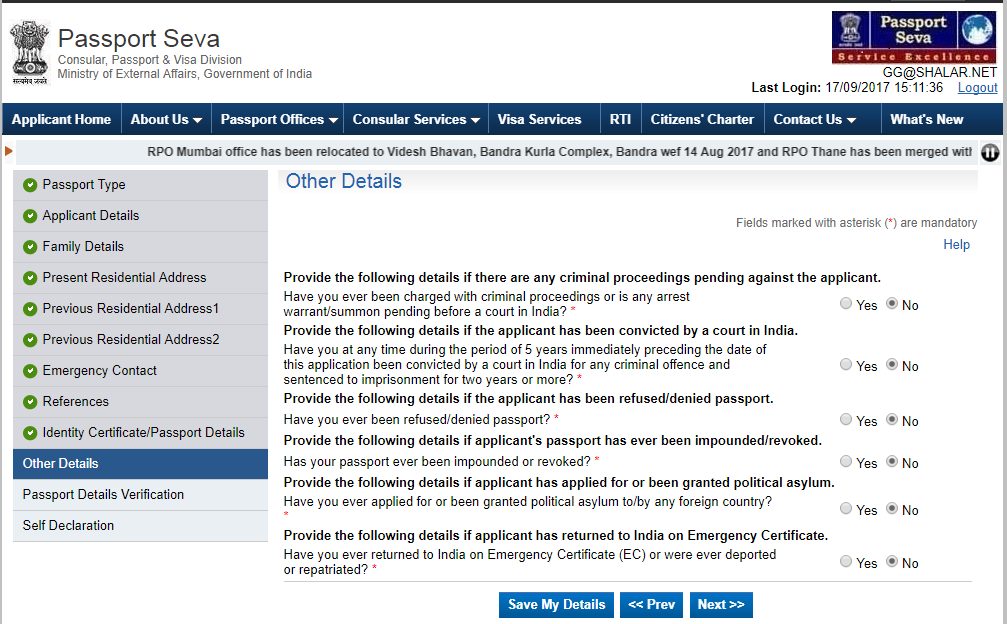Select Yes for passport impounded or revoked
1007x624 pixels.
[845, 462]
